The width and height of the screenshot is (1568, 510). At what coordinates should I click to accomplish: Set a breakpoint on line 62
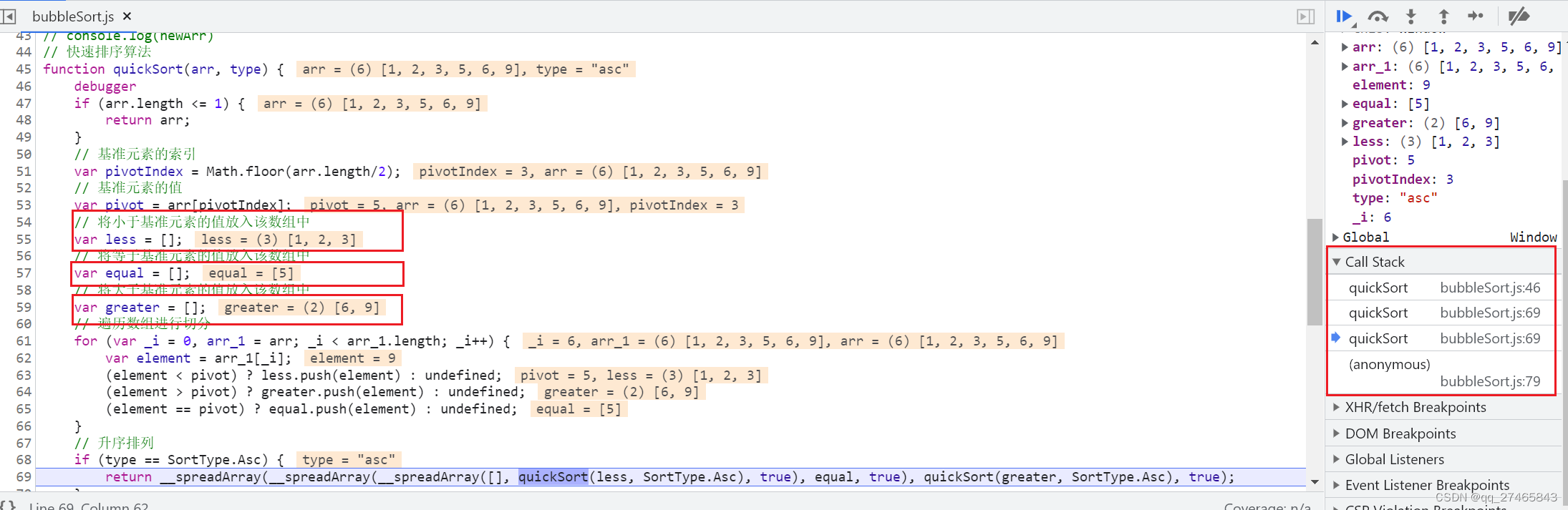coord(24,358)
